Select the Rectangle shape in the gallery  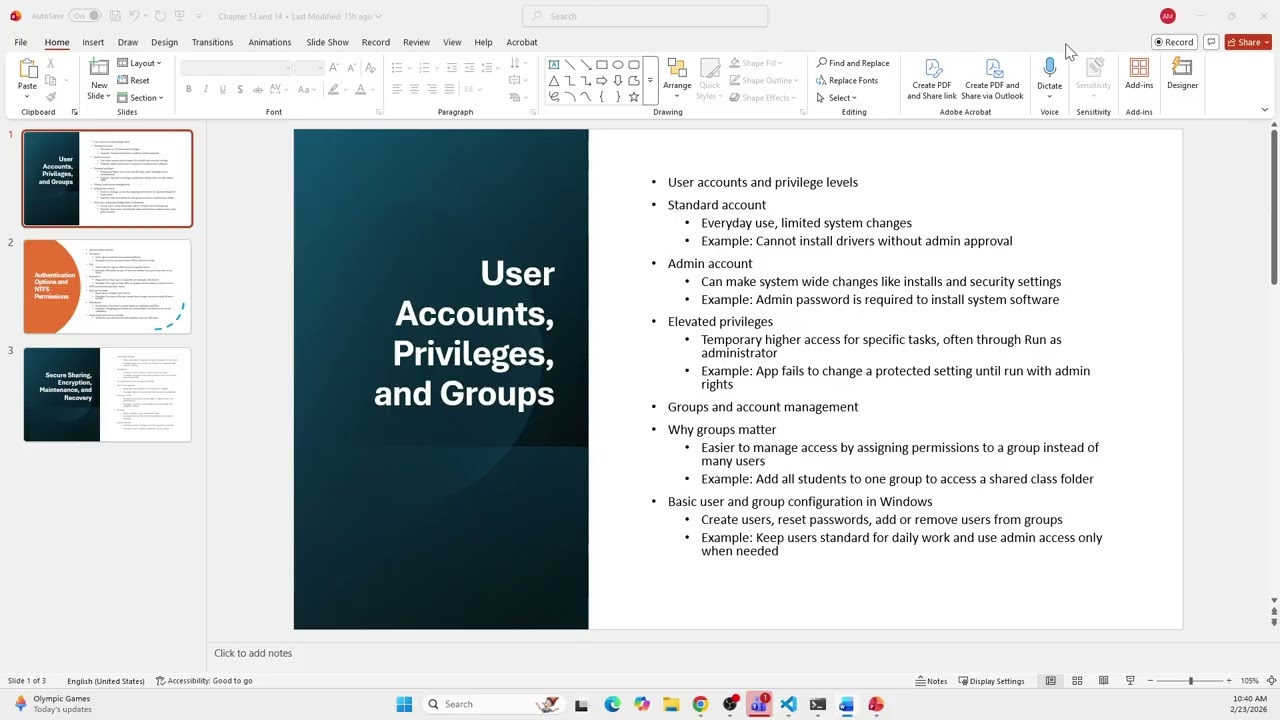[602, 64]
